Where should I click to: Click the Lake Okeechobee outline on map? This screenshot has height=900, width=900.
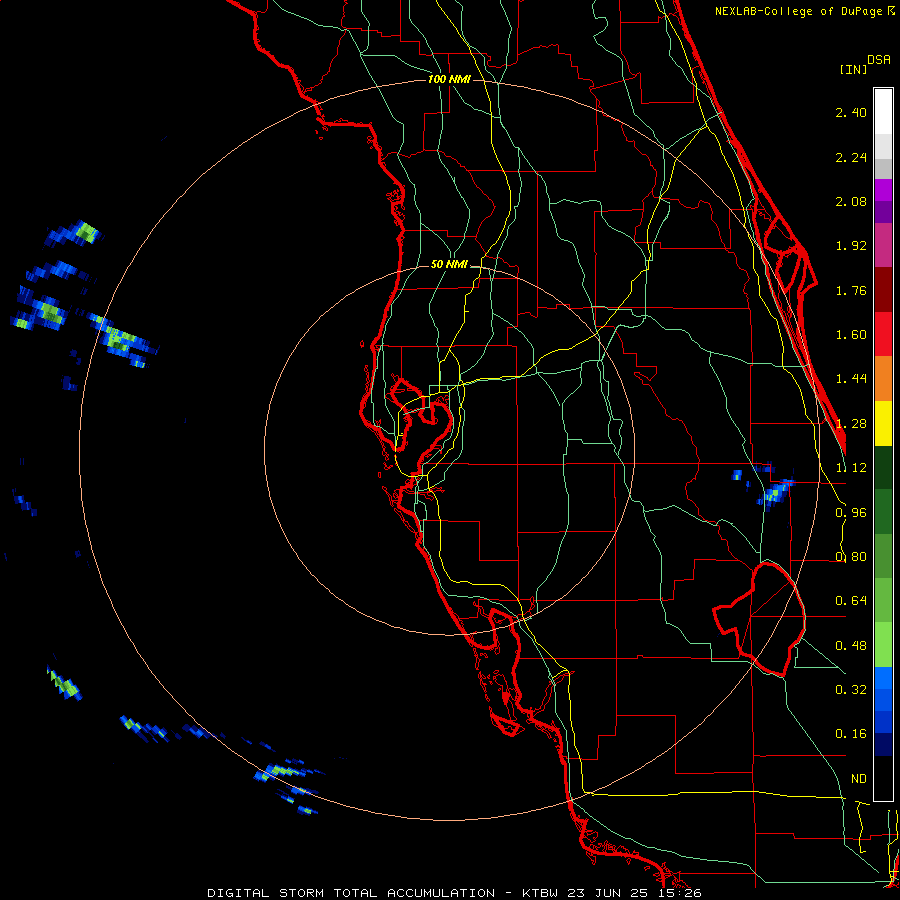click(x=759, y=619)
